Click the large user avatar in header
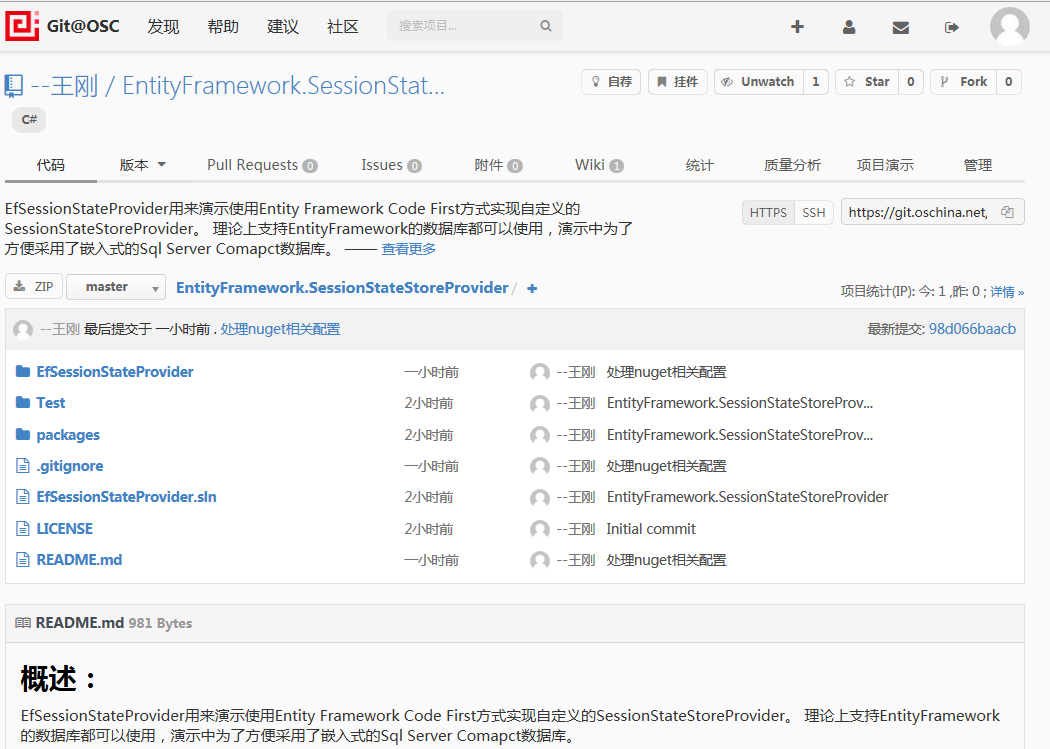This screenshot has height=749, width=1050. click(x=1009, y=26)
